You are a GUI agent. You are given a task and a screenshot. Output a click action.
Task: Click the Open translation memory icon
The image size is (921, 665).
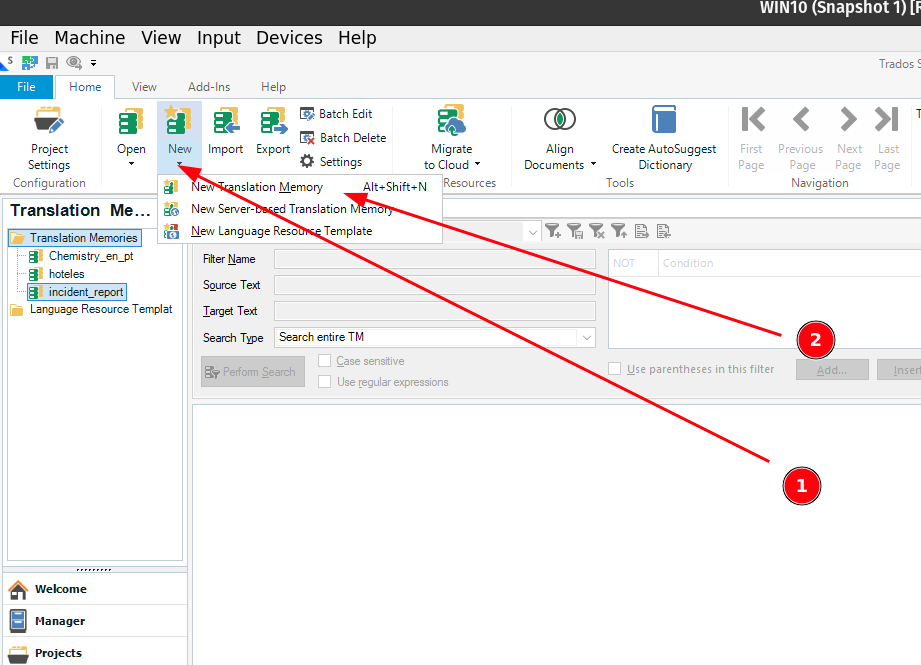click(131, 120)
